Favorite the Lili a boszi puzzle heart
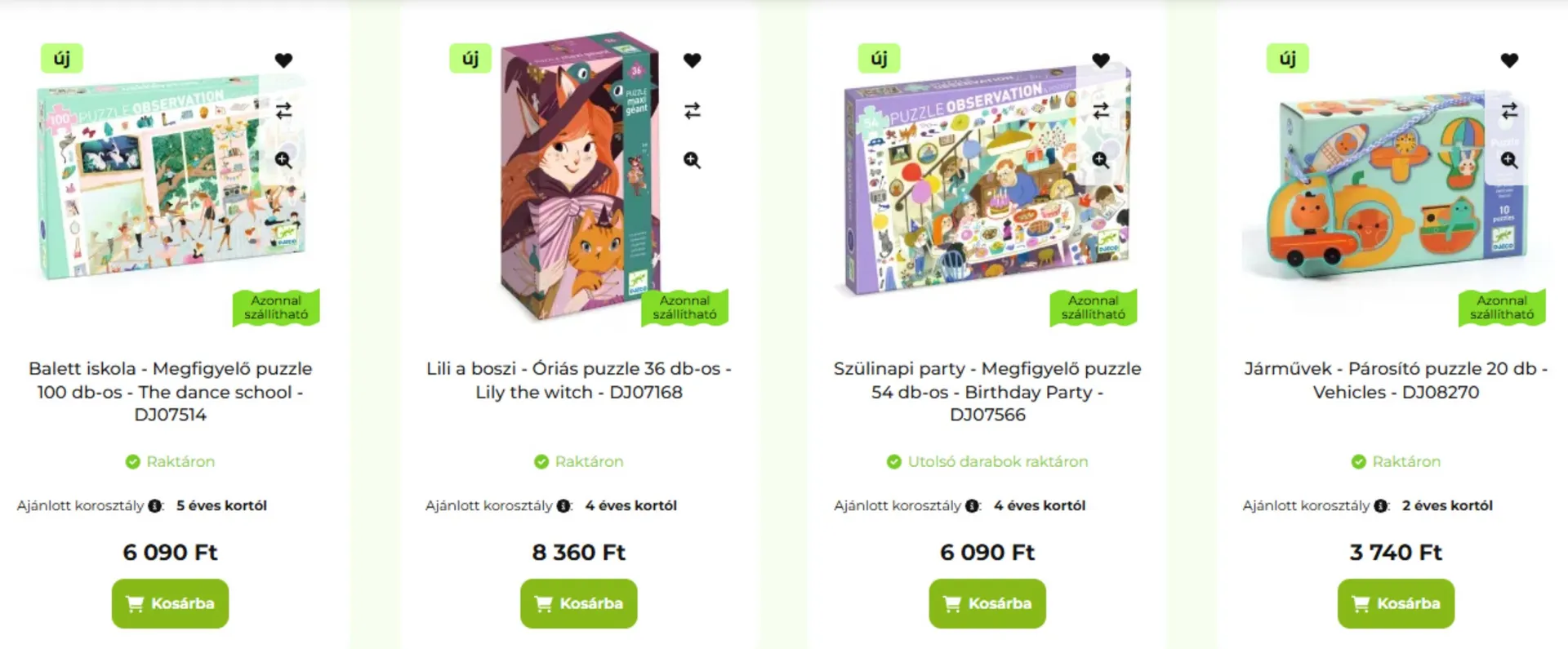 692,60
